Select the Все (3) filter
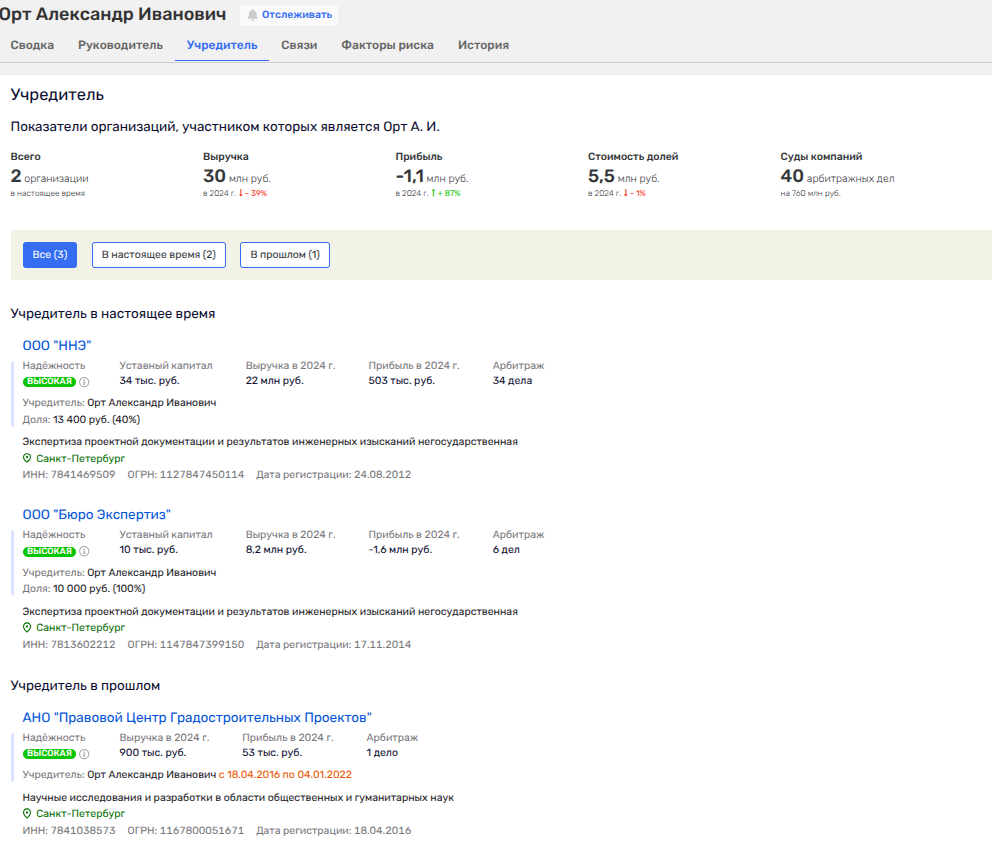The image size is (992, 844). (x=50, y=255)
